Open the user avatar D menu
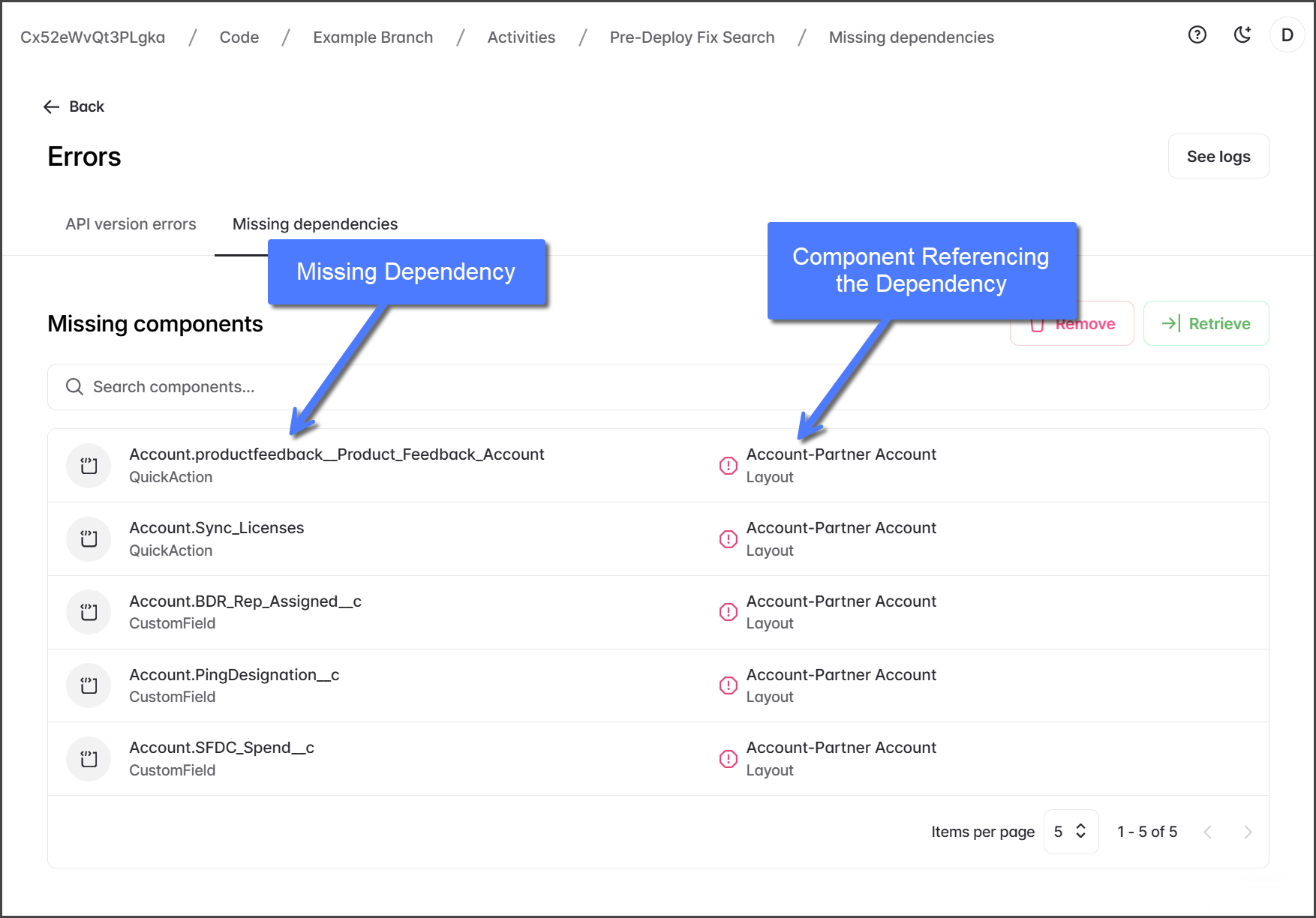 point(1287,35)
